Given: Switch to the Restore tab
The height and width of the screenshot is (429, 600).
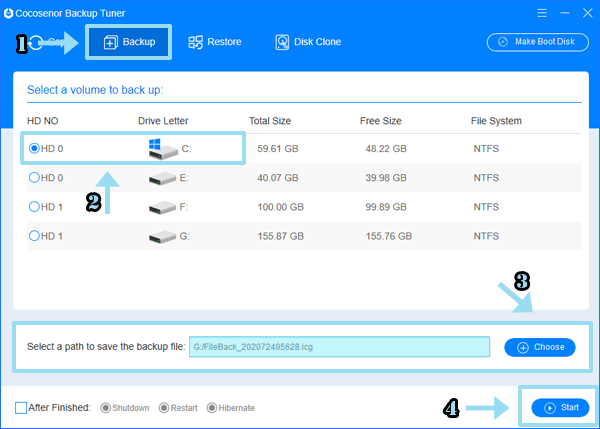Looking at the screenshot, I should pyautogui.click(x=215, y=42).
